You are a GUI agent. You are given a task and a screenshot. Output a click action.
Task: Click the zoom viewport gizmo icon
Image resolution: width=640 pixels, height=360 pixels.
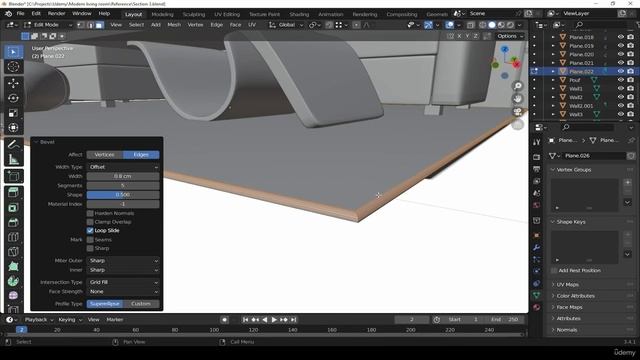point(518,86)
